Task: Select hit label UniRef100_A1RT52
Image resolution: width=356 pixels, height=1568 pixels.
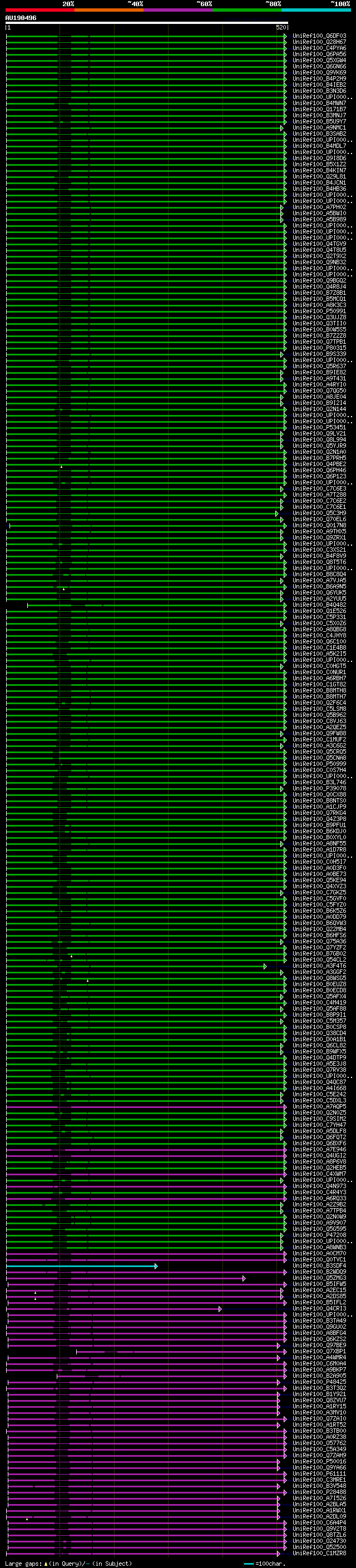Action: click(319, 1424)
